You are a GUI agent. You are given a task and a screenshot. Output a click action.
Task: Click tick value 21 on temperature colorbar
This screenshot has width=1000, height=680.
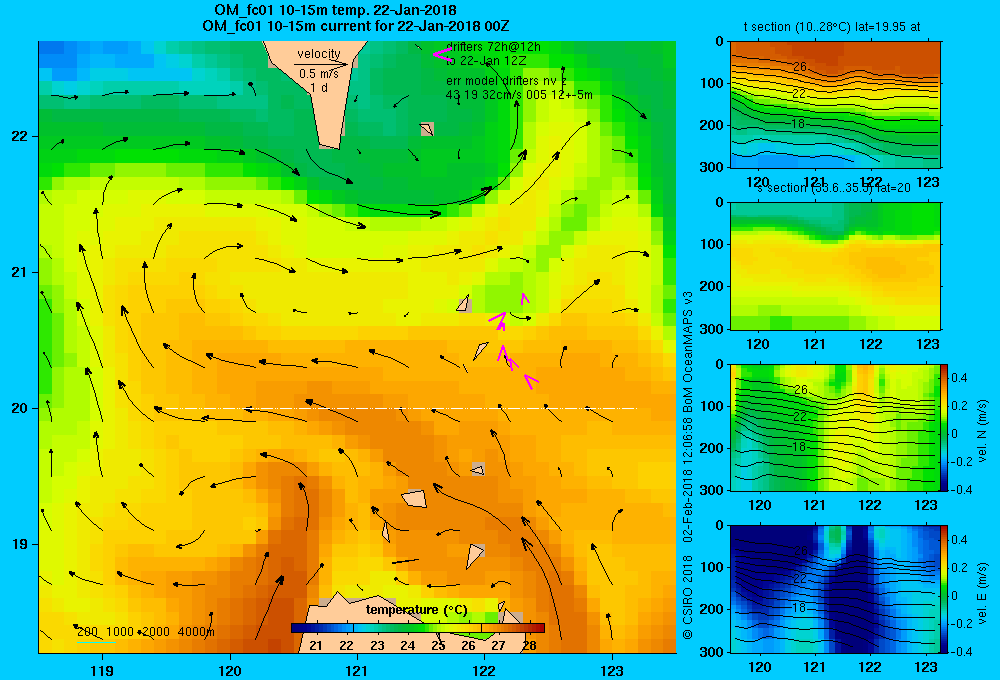coord(316,646)
